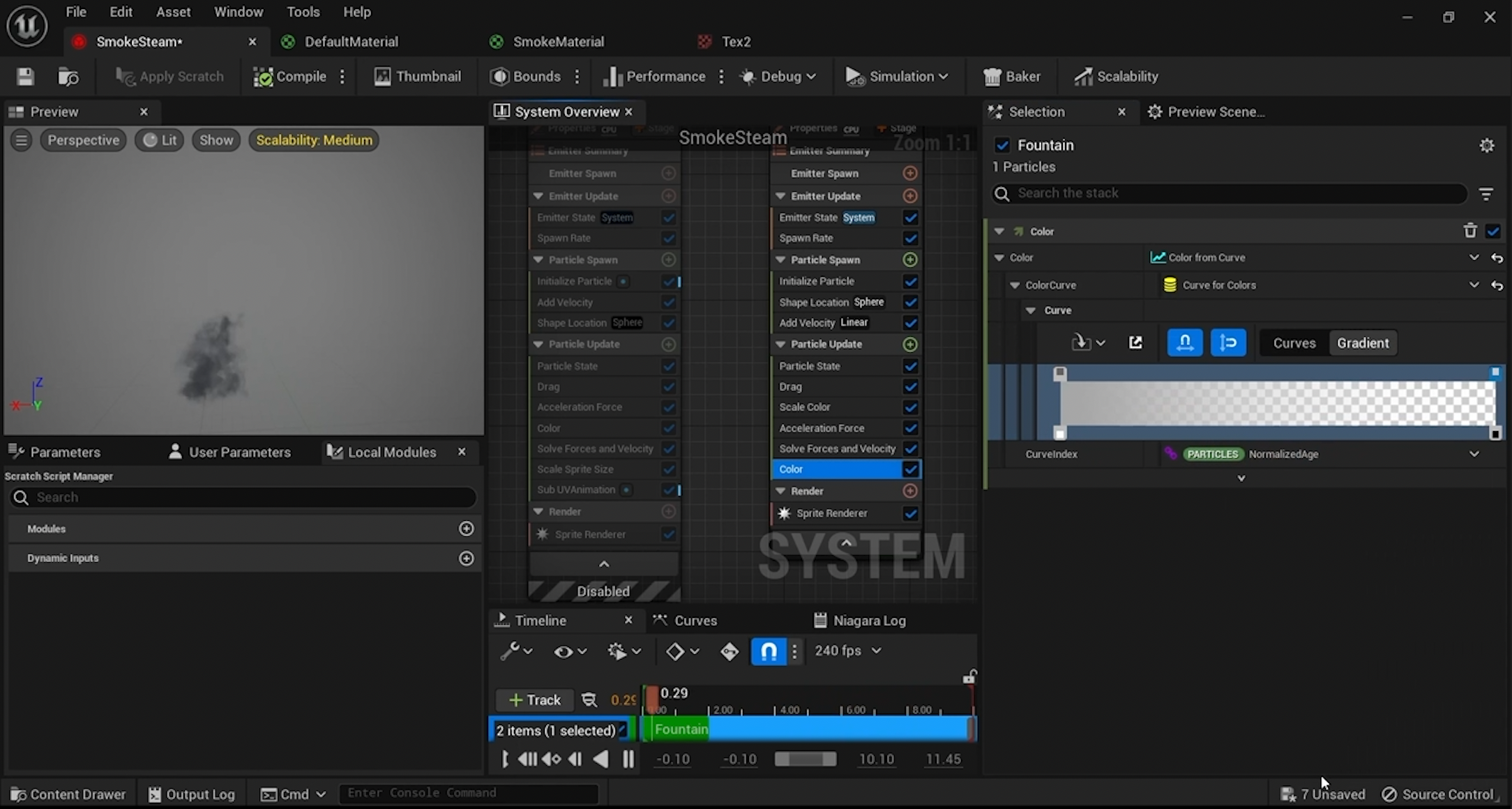Open the Baker tool
Image resolution: width=1512 pixels, height=809 pixels.
[x=1012, y=76]
